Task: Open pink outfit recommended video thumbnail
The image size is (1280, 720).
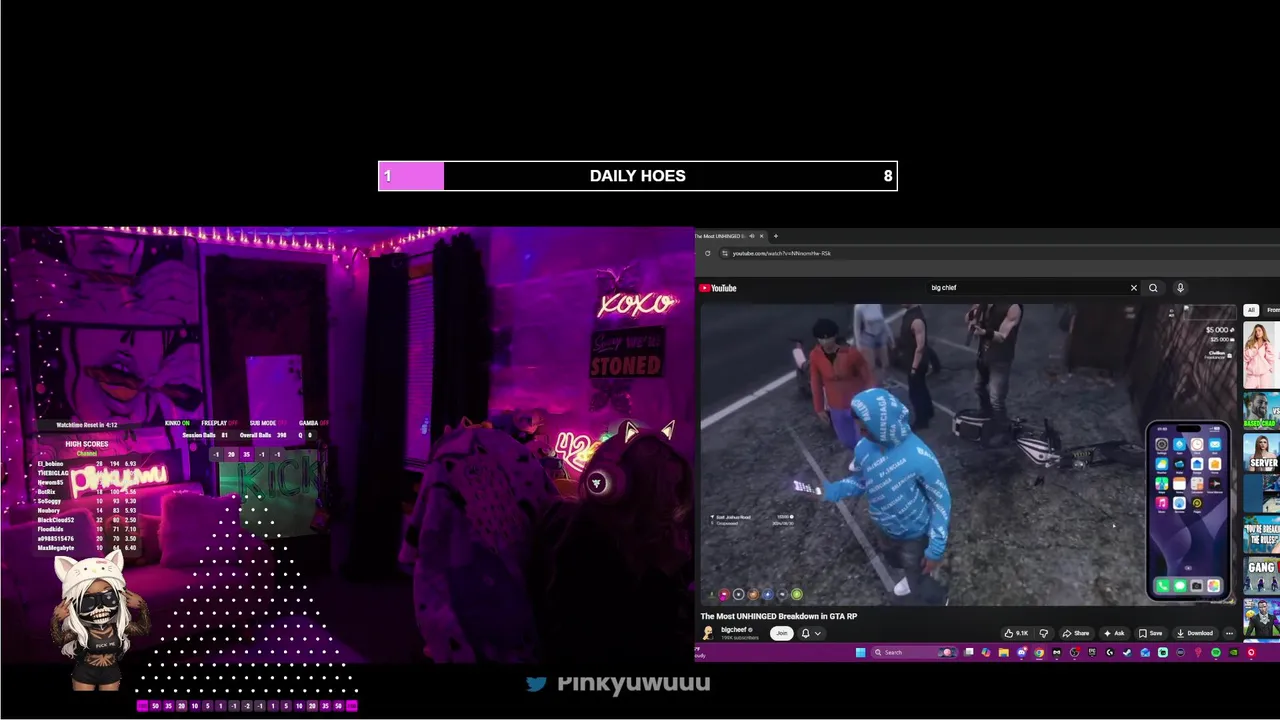Action: (1261, 355)
